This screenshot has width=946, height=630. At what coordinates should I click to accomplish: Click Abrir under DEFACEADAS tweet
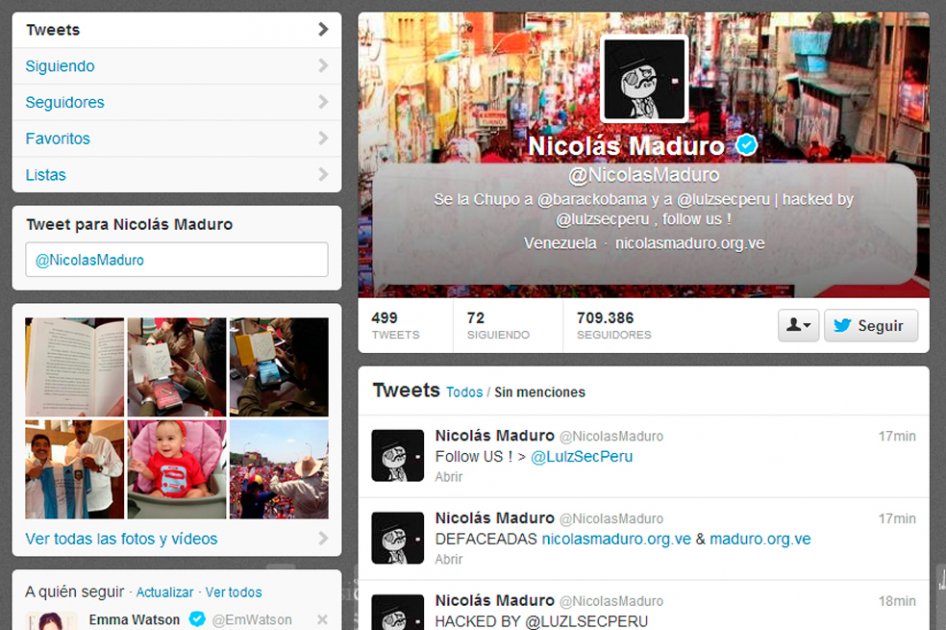click(448, 559)
